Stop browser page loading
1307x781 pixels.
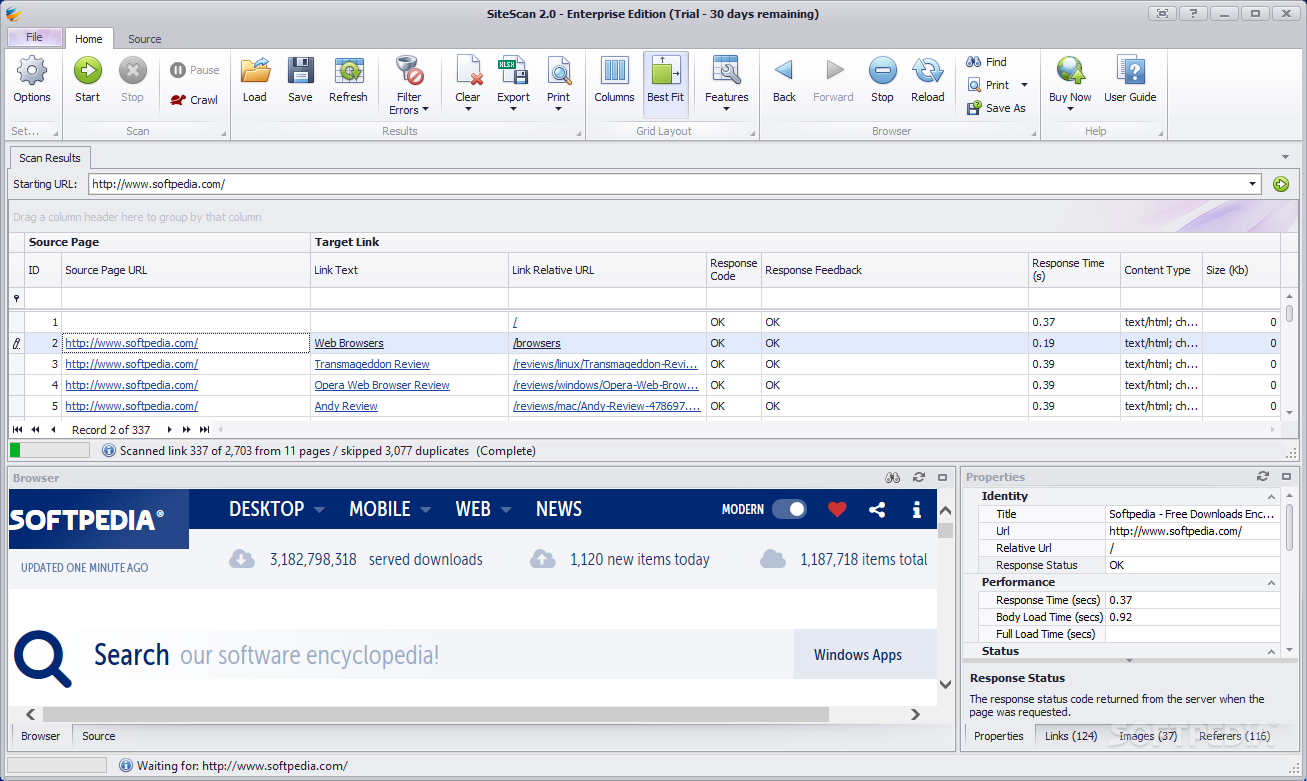point(882,80)
